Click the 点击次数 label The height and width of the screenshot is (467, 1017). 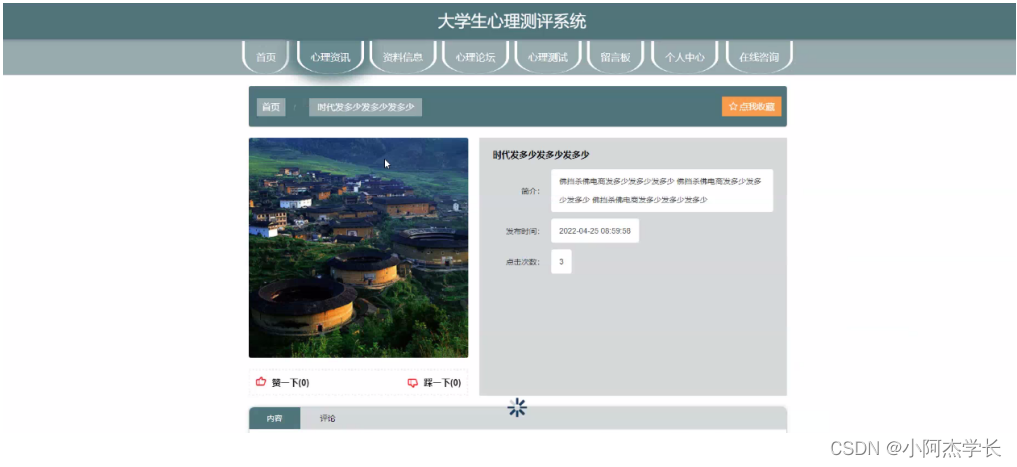point(523,262)
